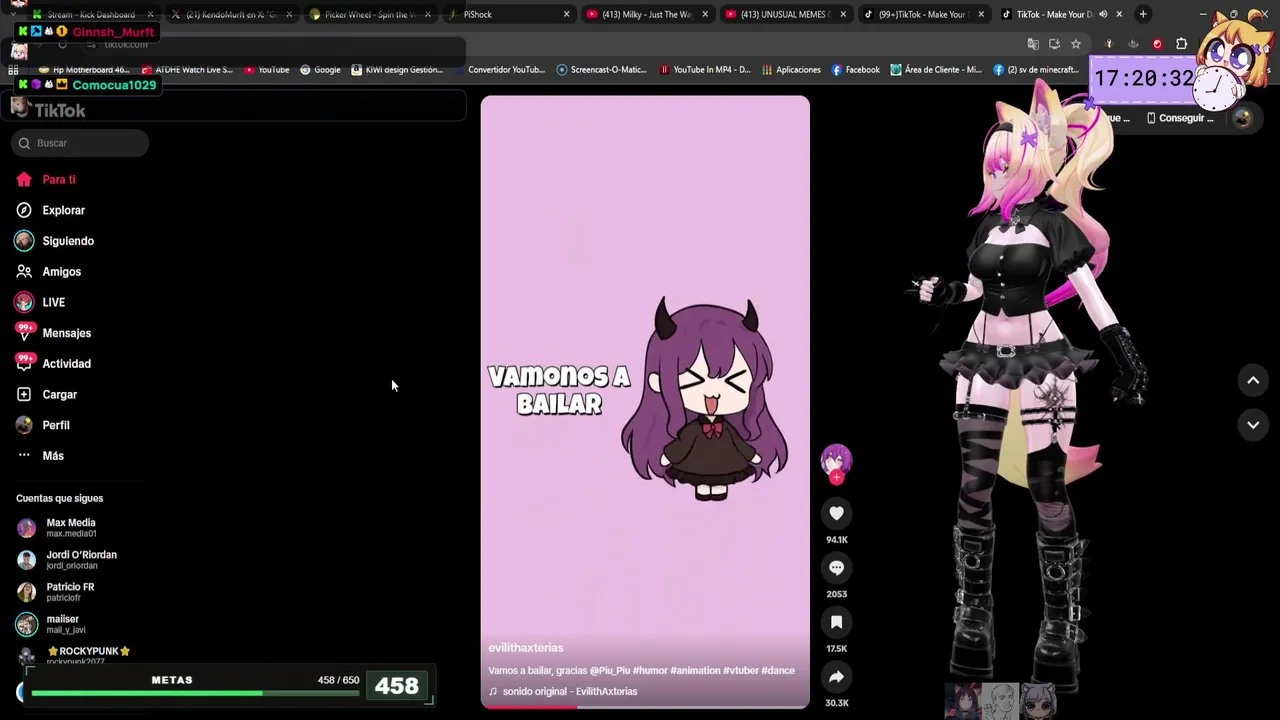Click Cuentas que sigues heading
Image resolution: width=1280 pixels, height=720 pixels.
[x=59, y=498]
